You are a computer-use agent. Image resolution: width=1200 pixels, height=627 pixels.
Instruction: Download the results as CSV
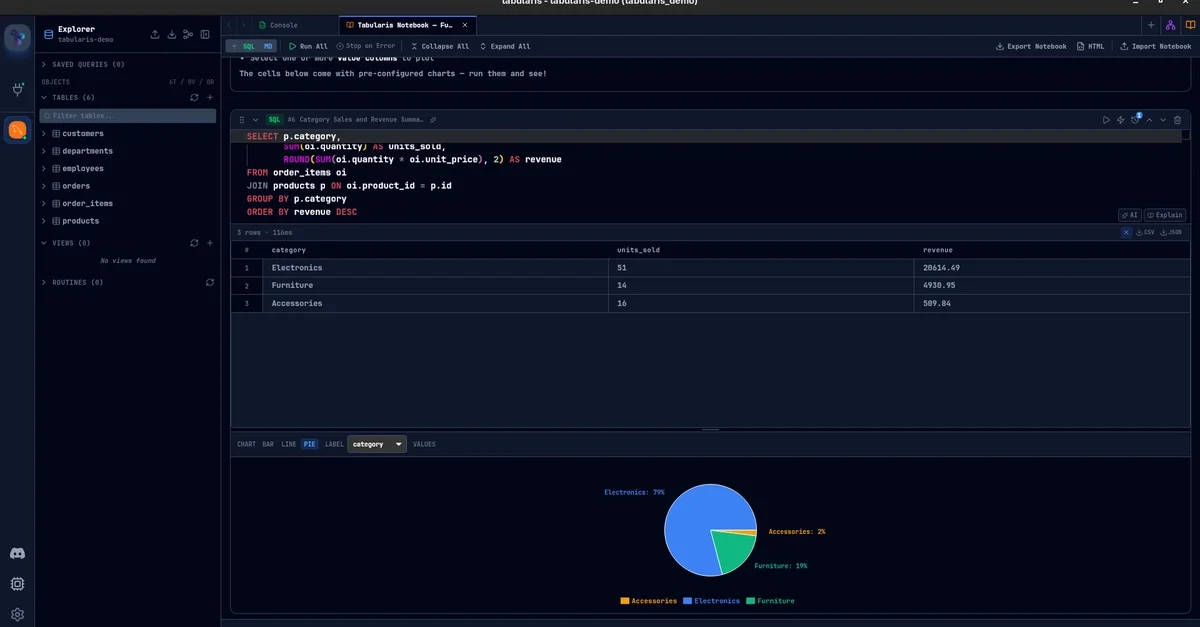click(x=1145, y=232)
